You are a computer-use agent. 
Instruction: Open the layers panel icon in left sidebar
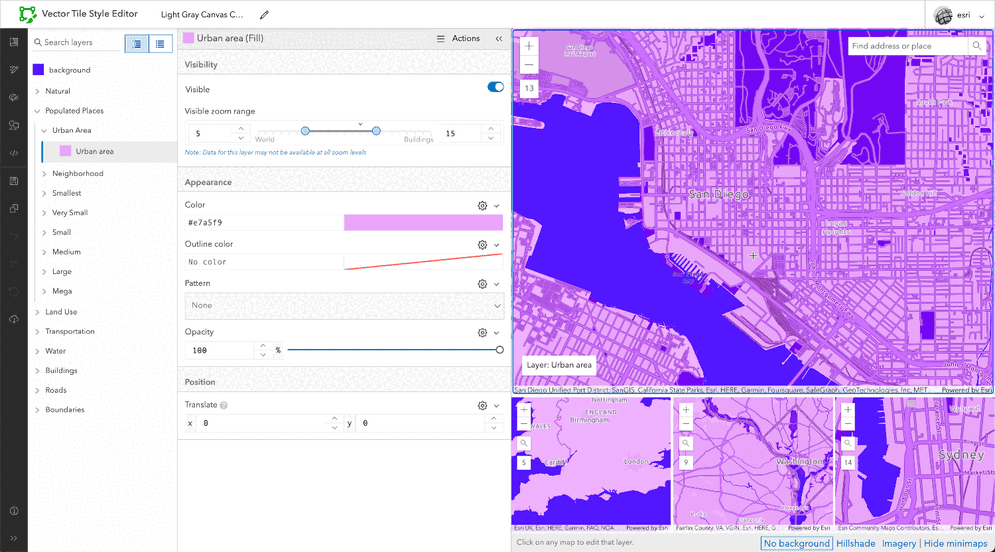click(13, 42)
